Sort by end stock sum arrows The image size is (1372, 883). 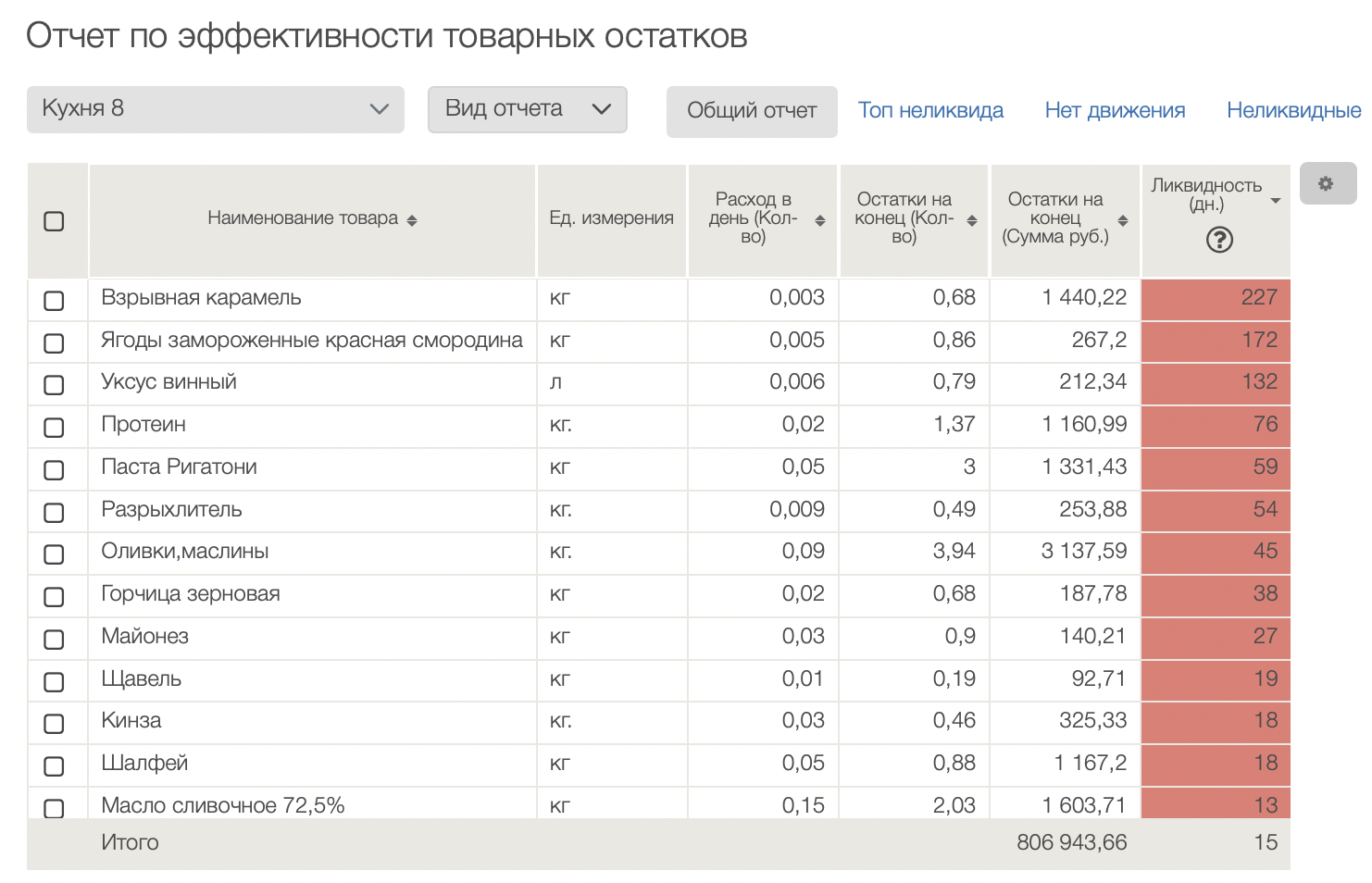click(1122, 220)
